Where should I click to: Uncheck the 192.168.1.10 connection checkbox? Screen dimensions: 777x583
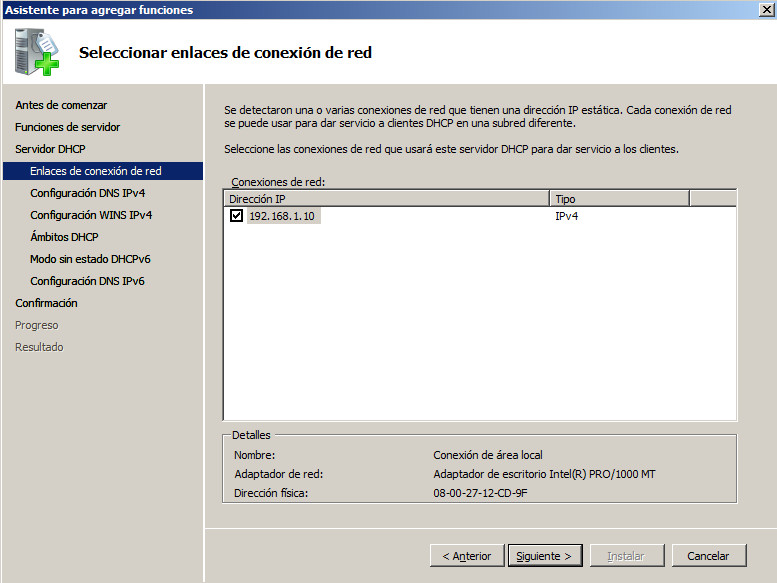point(236,216)
